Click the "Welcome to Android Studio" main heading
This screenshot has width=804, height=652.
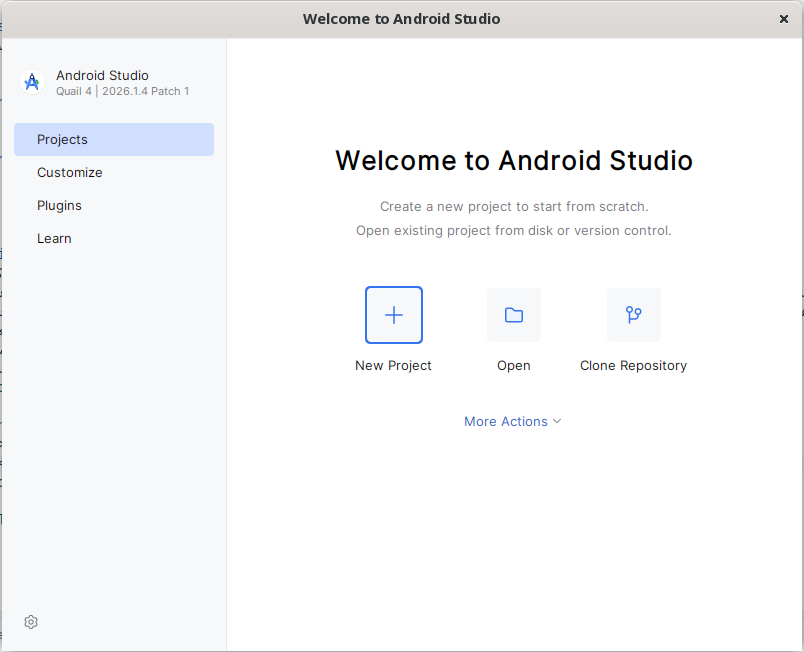pos(514,160)
